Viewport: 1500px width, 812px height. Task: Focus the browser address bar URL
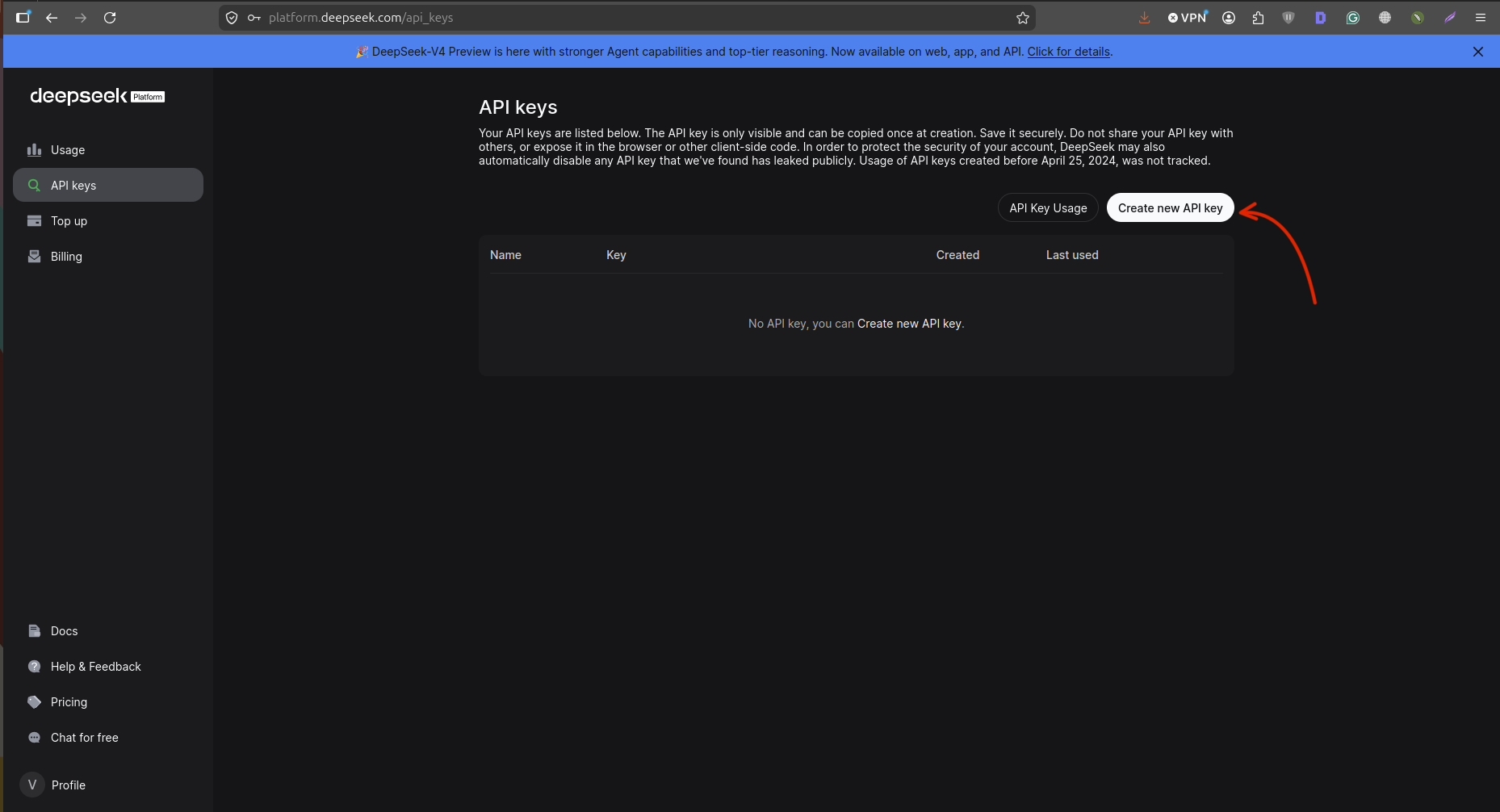pos(361,18)
